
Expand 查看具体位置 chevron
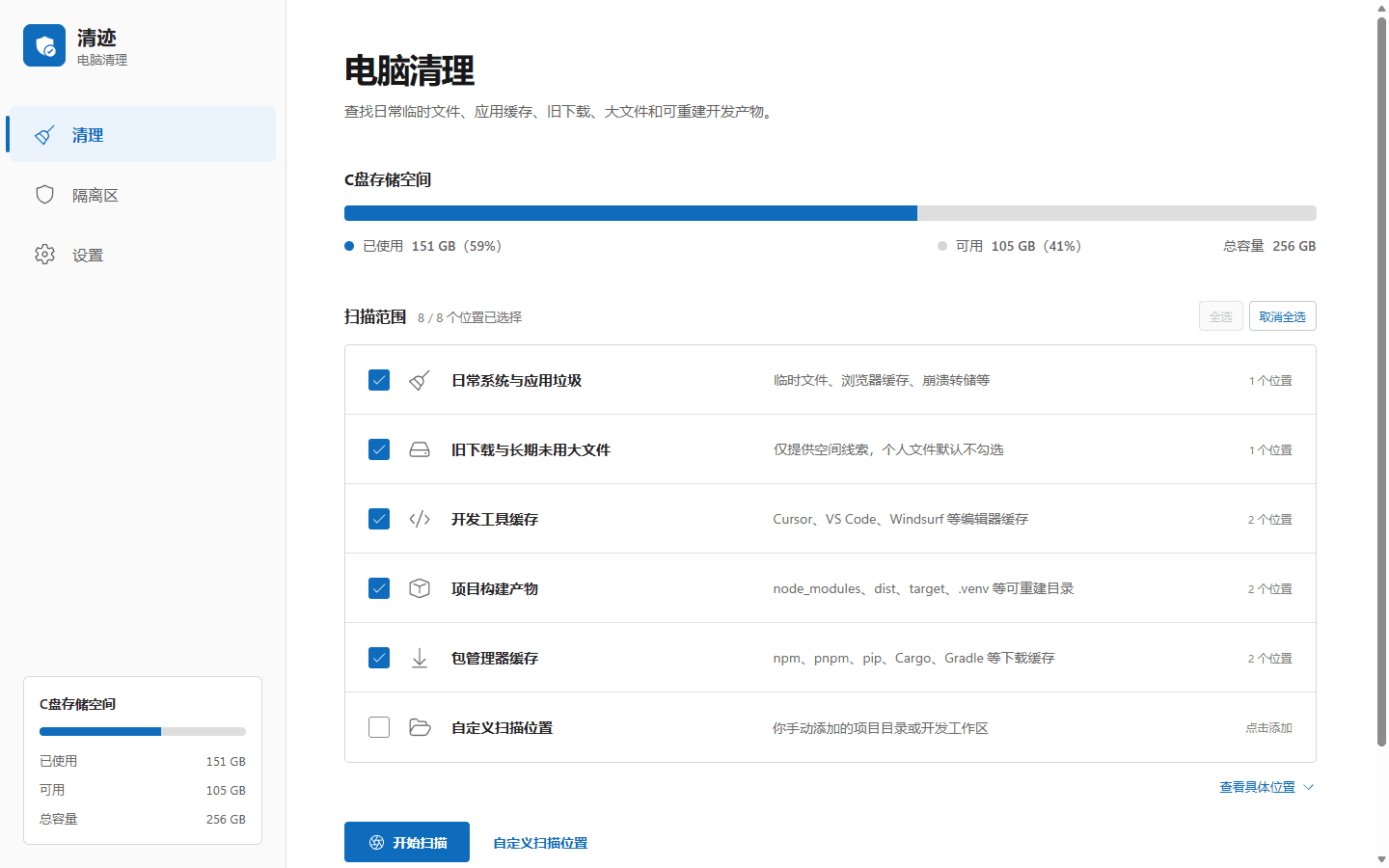click(x=1309, y=787)
